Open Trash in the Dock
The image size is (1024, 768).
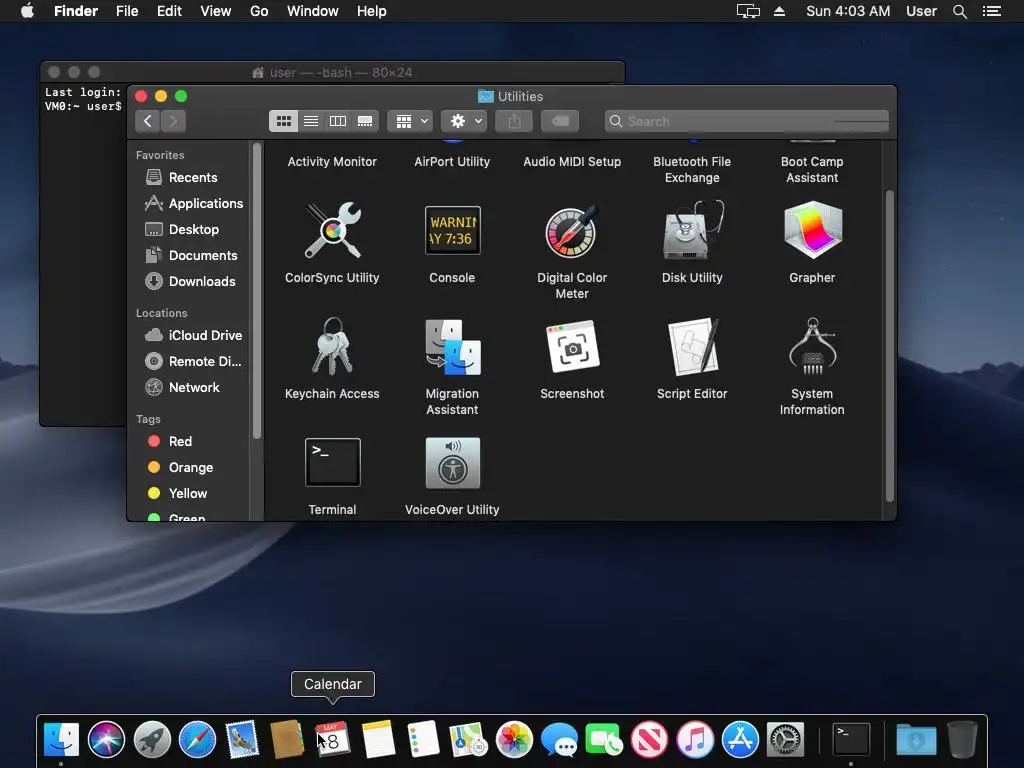click(x=962, y=739)
